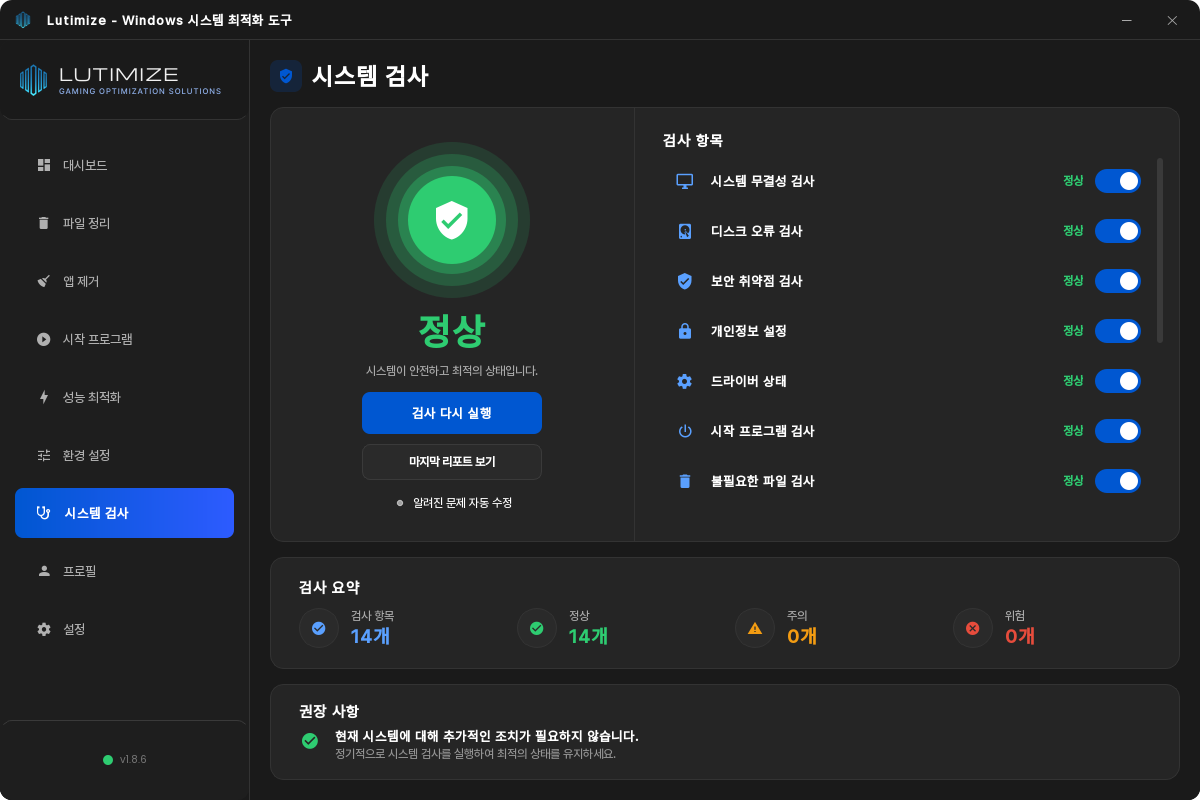Click the blue check icon for 검사 항목
Viewport: 1200px width, 800px height.
tap(319, 628)
